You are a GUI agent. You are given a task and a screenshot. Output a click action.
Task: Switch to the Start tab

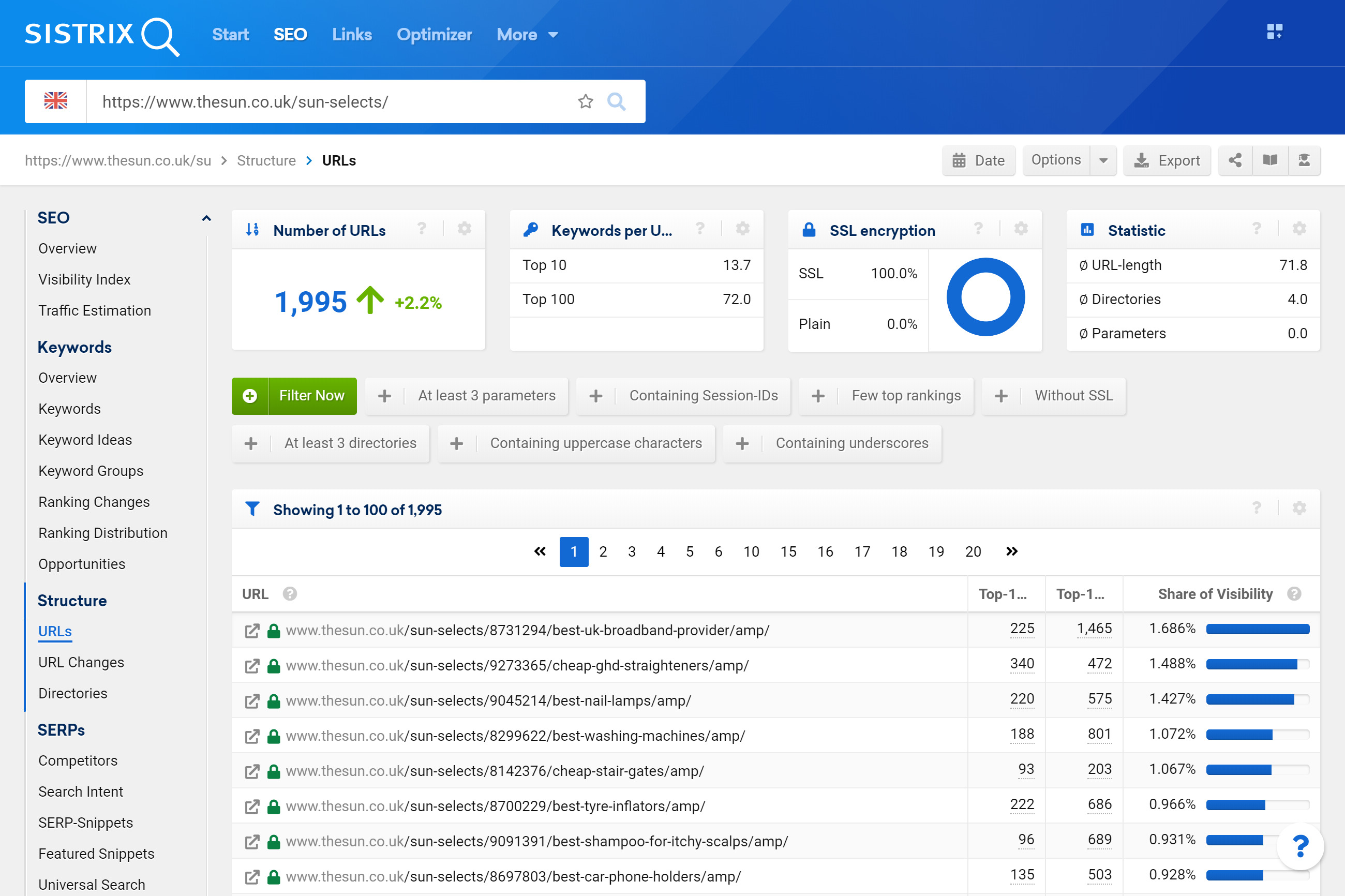230,35
